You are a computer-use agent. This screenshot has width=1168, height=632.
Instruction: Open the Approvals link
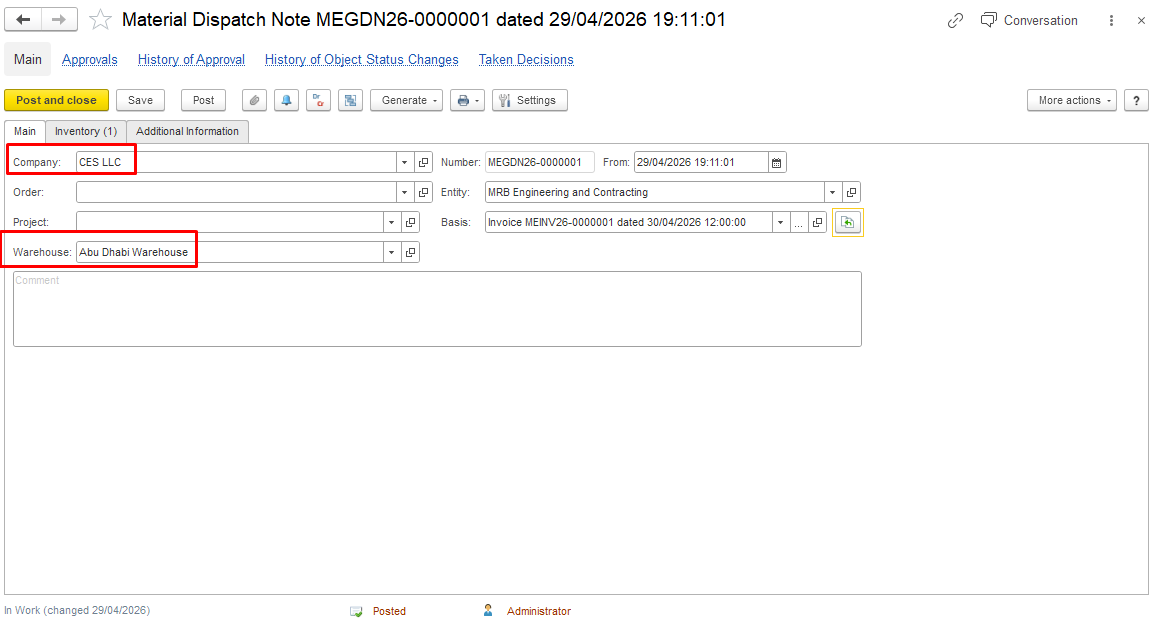click(x=89, y=60)
